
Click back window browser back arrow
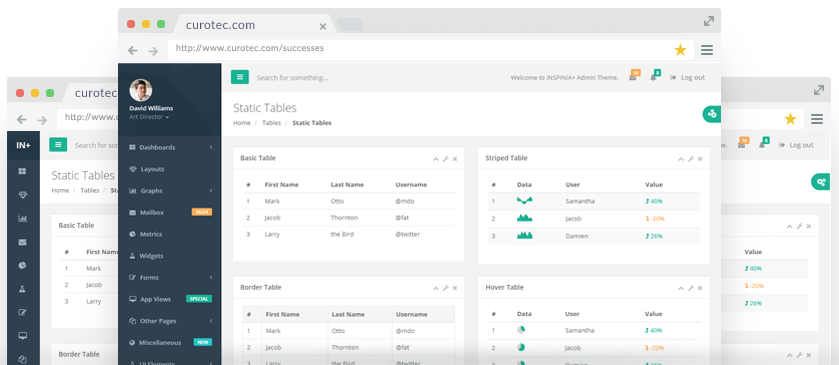[22, 119]
